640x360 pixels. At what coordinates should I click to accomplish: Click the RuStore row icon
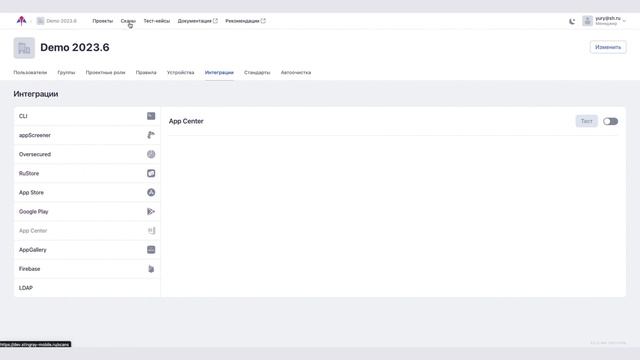pos(151,173)
